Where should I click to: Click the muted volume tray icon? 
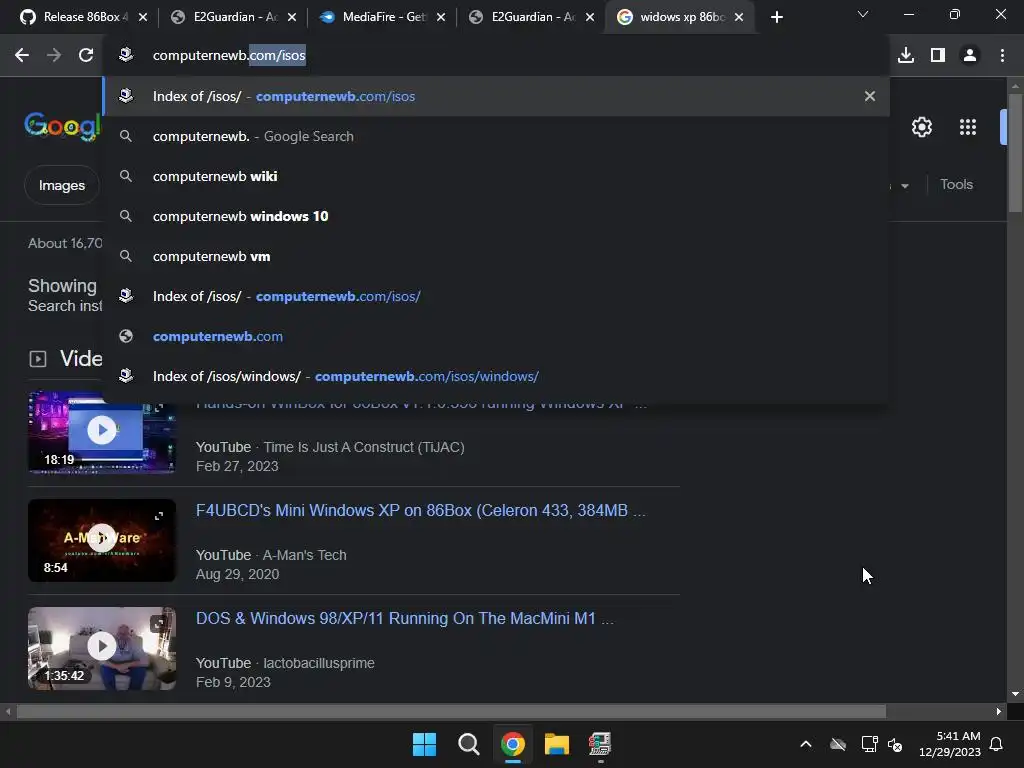point(895,744)
